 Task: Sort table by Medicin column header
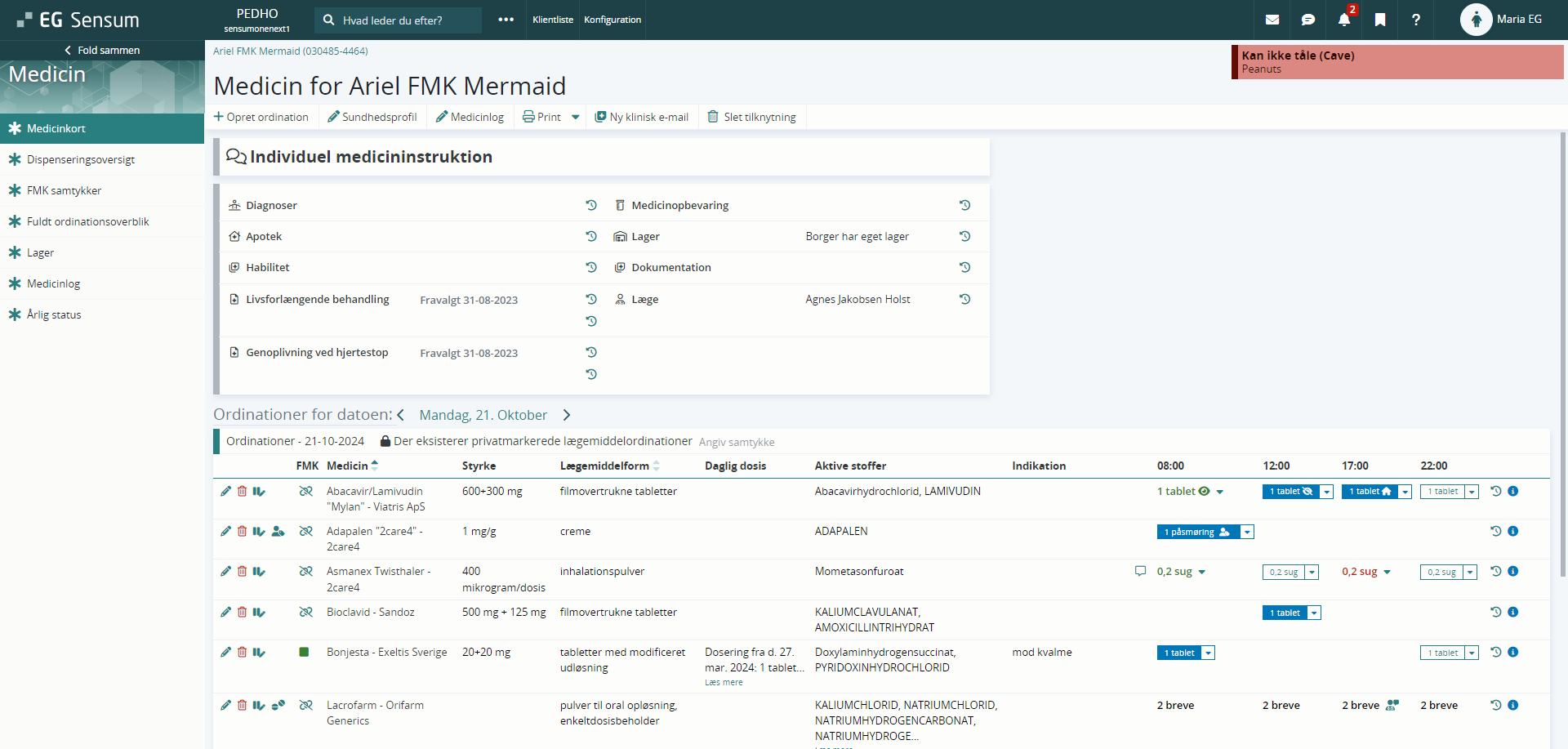pyautogui.click(x=352, y=466)
